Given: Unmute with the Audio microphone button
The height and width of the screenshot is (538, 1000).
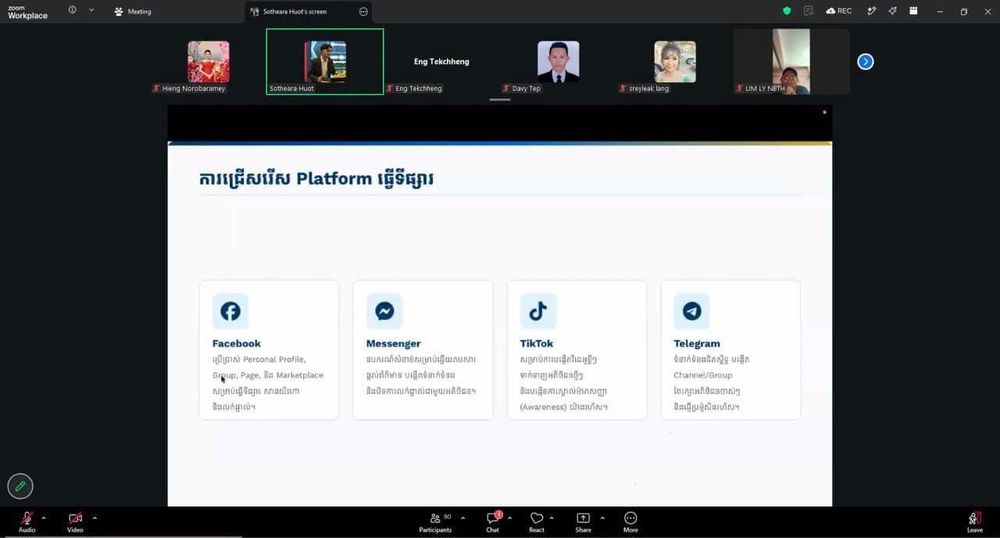Looking at the screenshot, I should click(27, 521).
